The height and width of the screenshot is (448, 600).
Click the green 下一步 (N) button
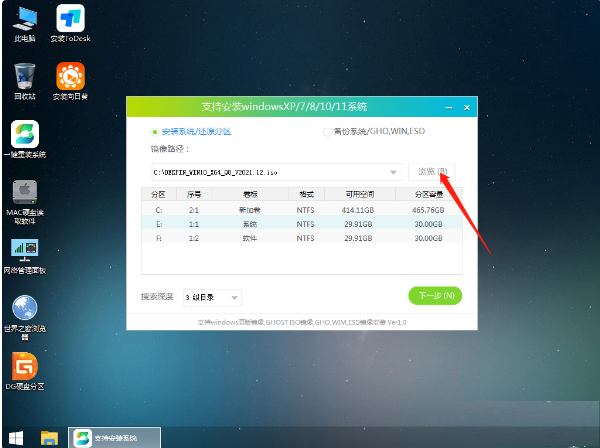coord(435,296)
